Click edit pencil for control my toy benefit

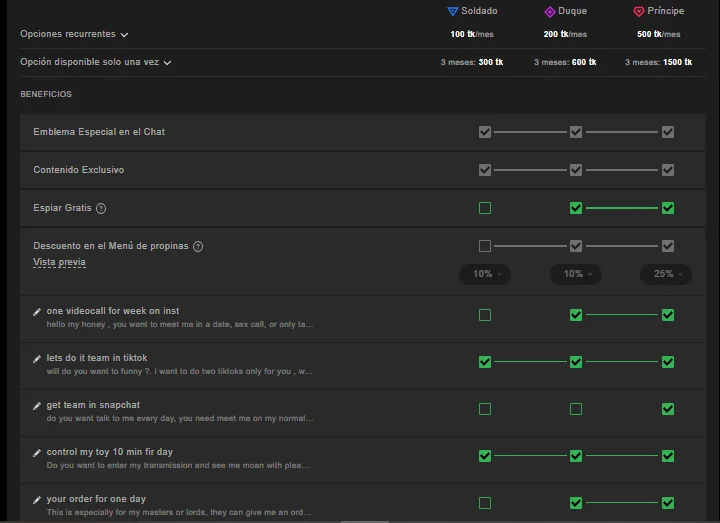pos(37,453)
